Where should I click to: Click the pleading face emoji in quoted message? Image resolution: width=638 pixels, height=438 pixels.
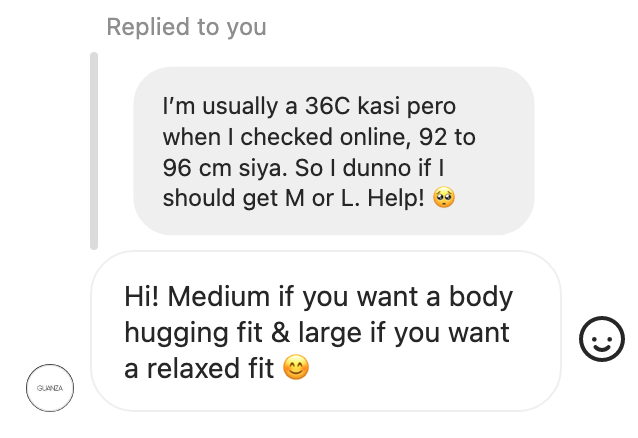pos(444,198)
